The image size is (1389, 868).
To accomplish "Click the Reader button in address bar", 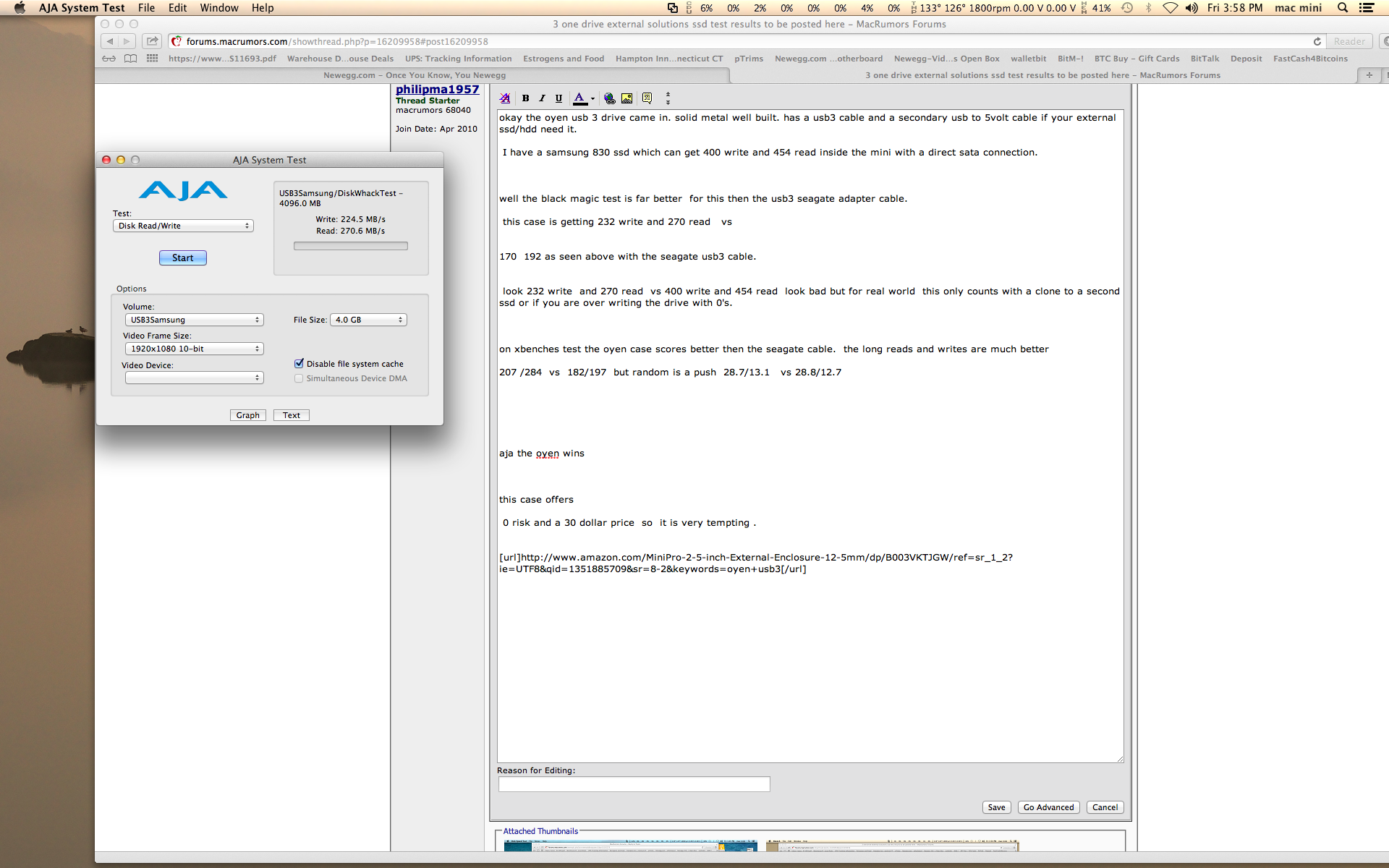I will [1349, 41].
